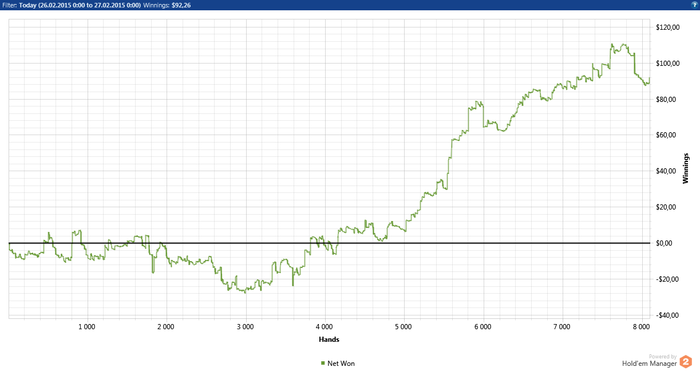Click the $120,00 y-axis label
700x371 pixels.
pyautogui.click(x=668, y=27)
